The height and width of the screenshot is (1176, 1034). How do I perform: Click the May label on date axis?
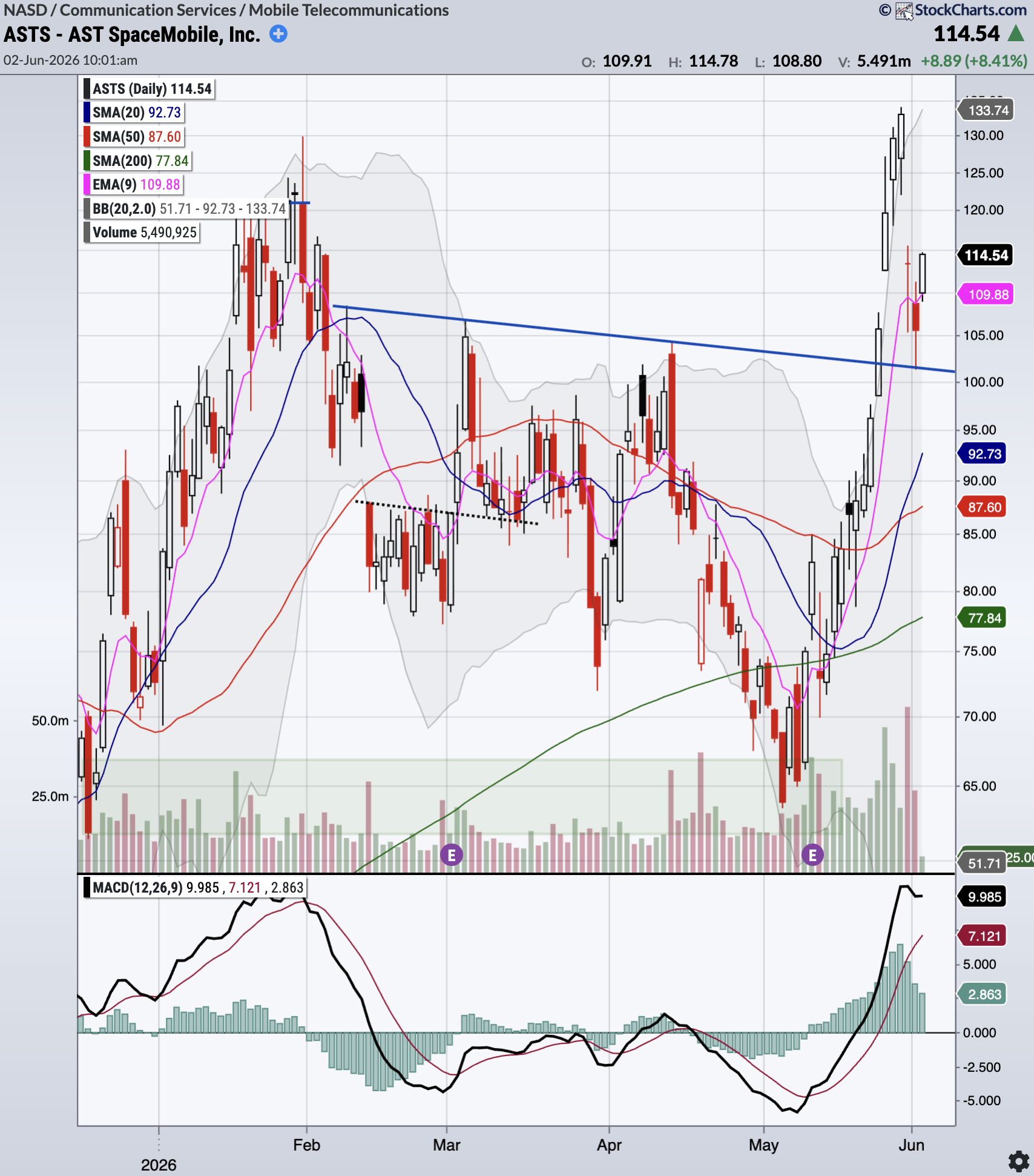click(764, 1145)
